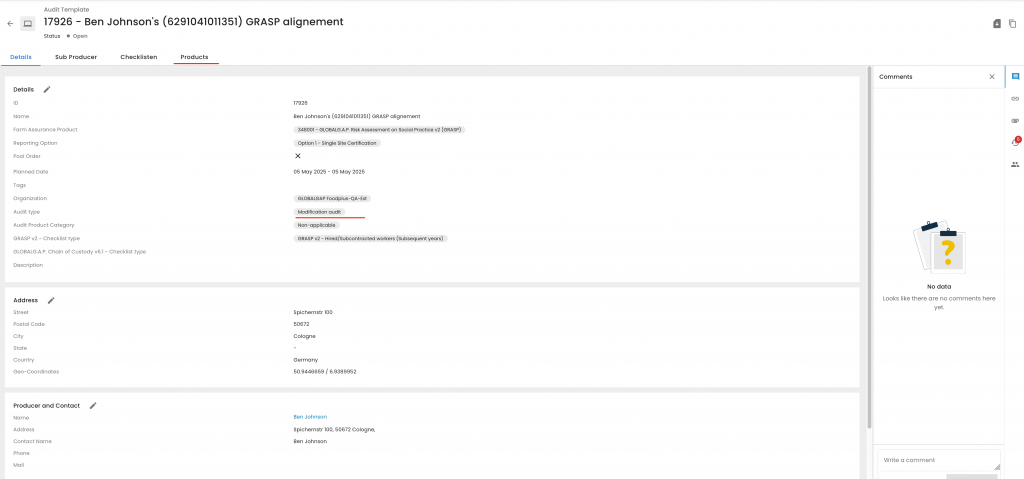Viewport: 1024px width, 479px height.
Task: Open the links icon in right sidebar
Action: [1015, 98]
